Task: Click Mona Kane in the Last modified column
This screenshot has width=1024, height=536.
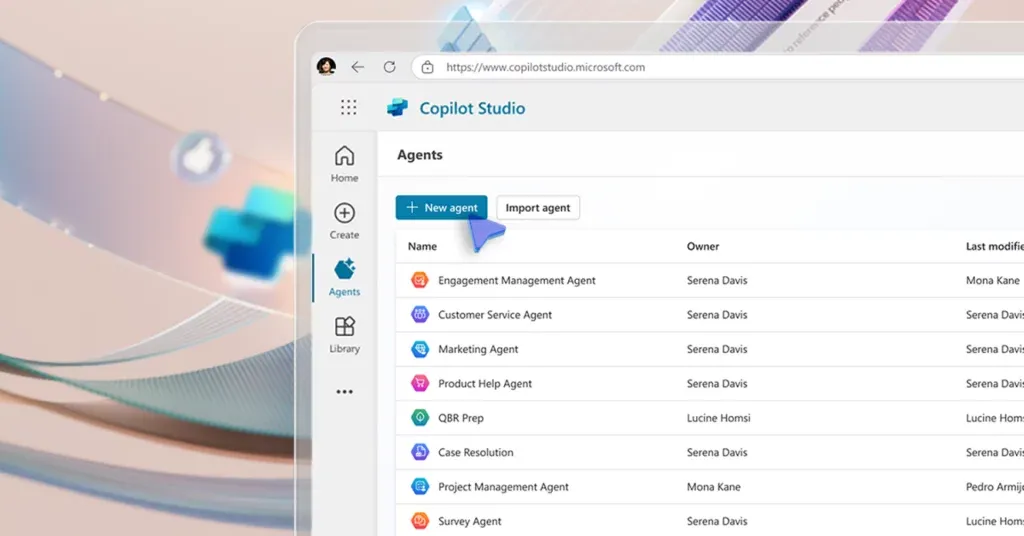Action: tap(993, 280)
